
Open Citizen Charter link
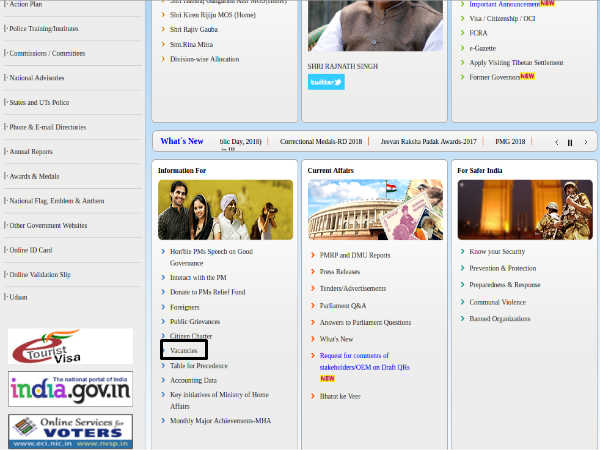[x=191, y=336]
